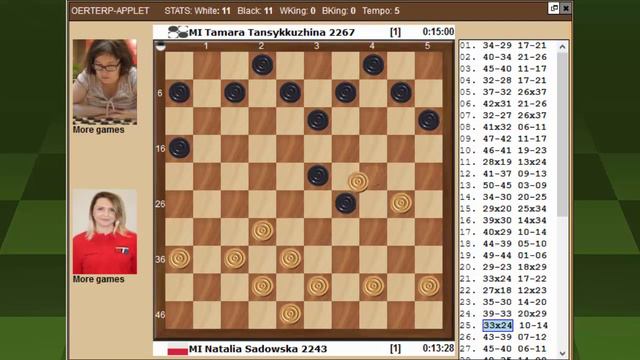
Task: Jump to white's move 06. 42x31
Action: (497, 104)
